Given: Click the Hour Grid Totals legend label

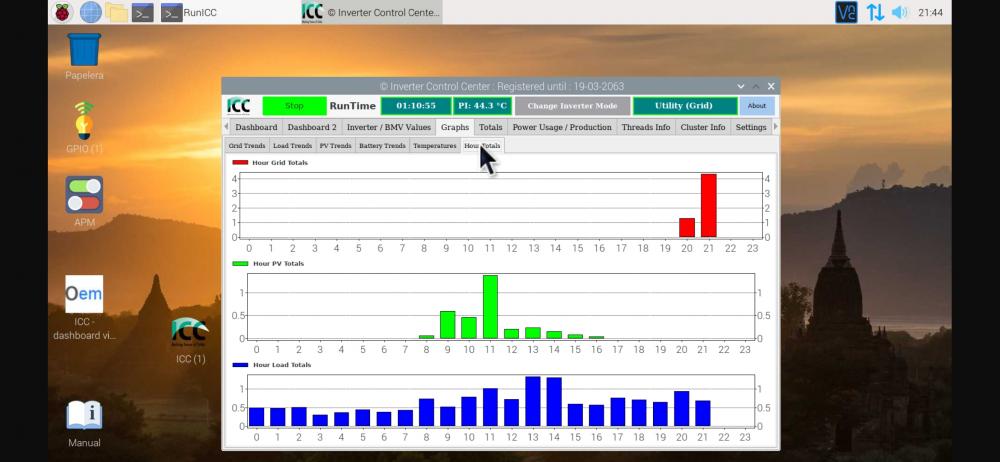Looking at the screenshot, I should tap(280, 163).
